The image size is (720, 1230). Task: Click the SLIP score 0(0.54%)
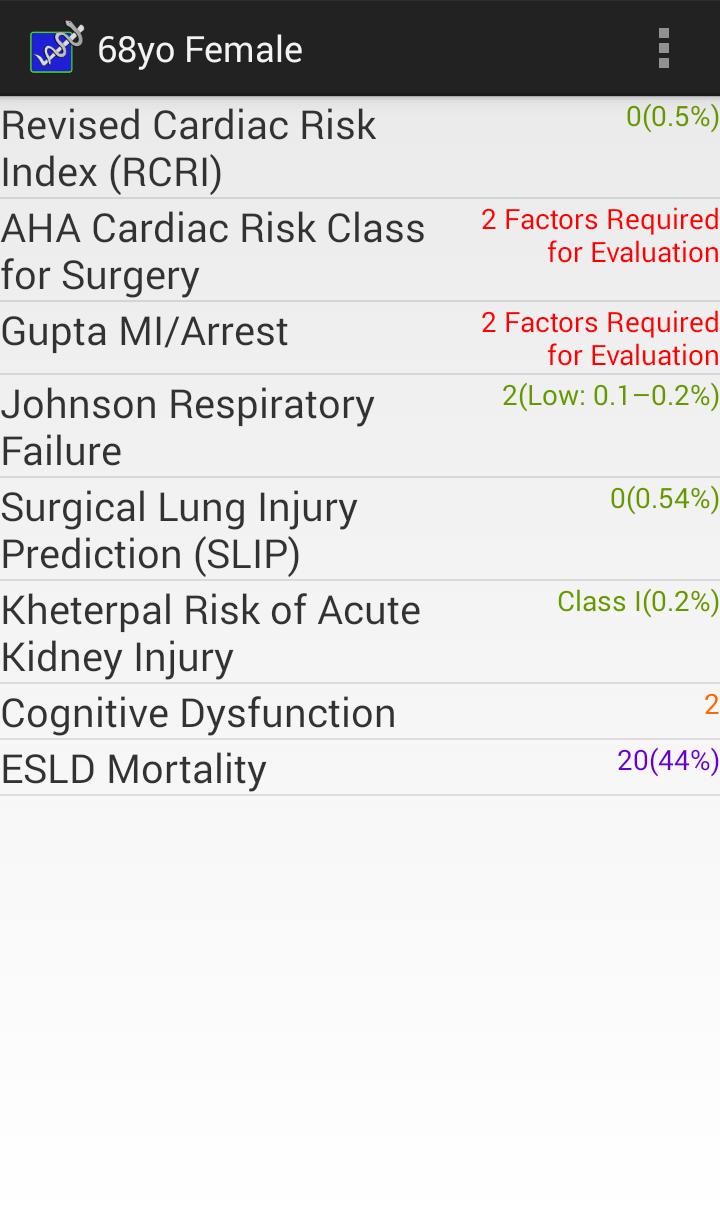664,499
